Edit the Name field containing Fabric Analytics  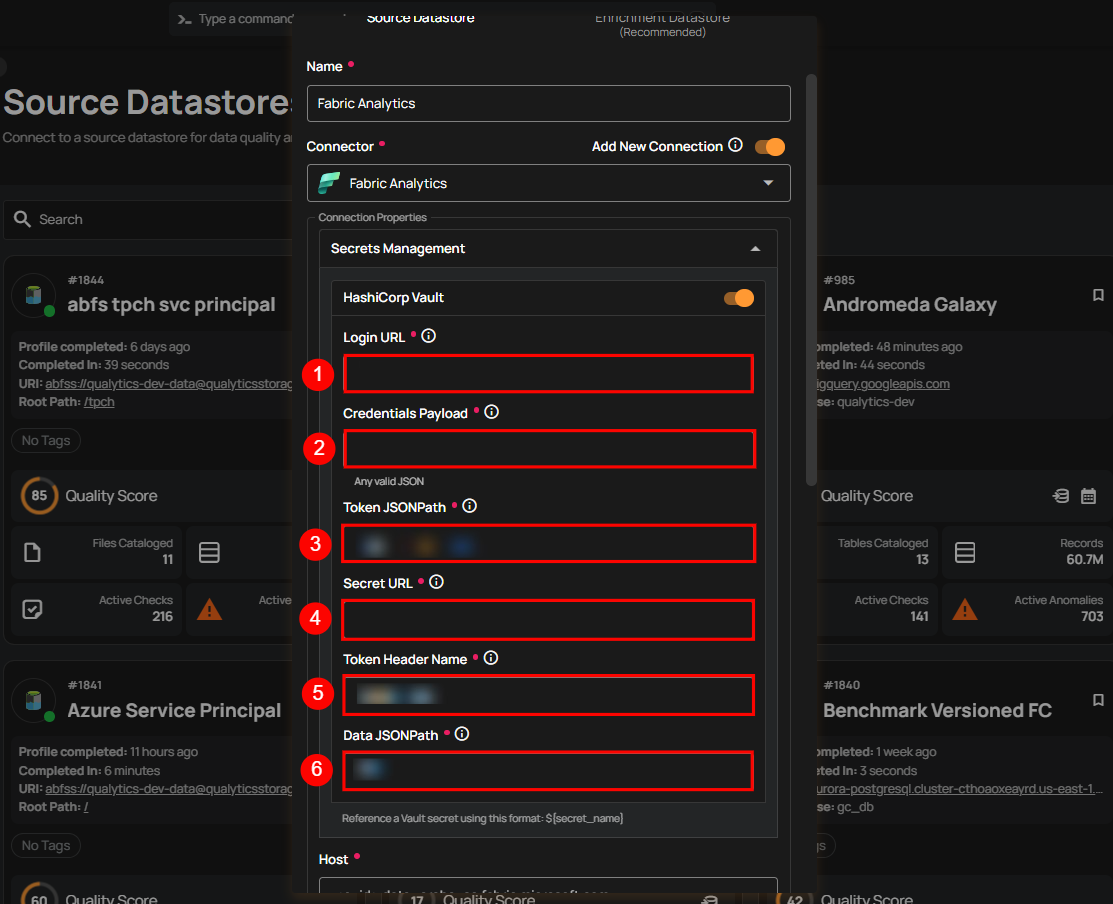pos(548,103)
